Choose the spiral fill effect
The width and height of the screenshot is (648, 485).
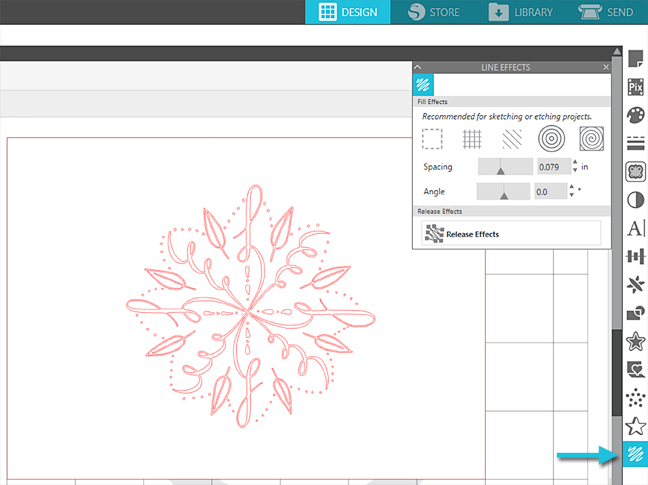point(591,138)
